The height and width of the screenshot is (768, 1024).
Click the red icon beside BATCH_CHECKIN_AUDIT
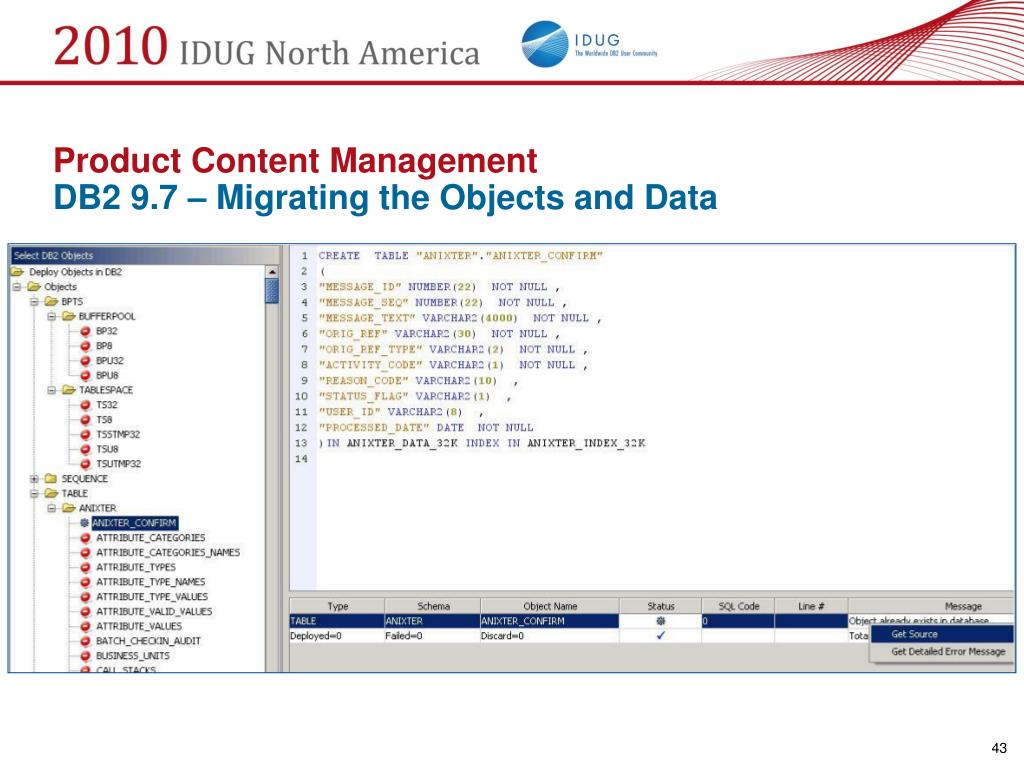85,641
